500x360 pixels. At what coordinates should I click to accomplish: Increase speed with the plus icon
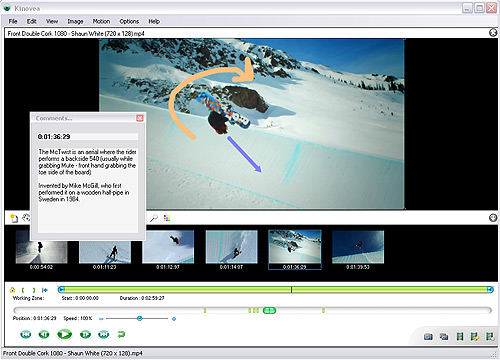174,319
